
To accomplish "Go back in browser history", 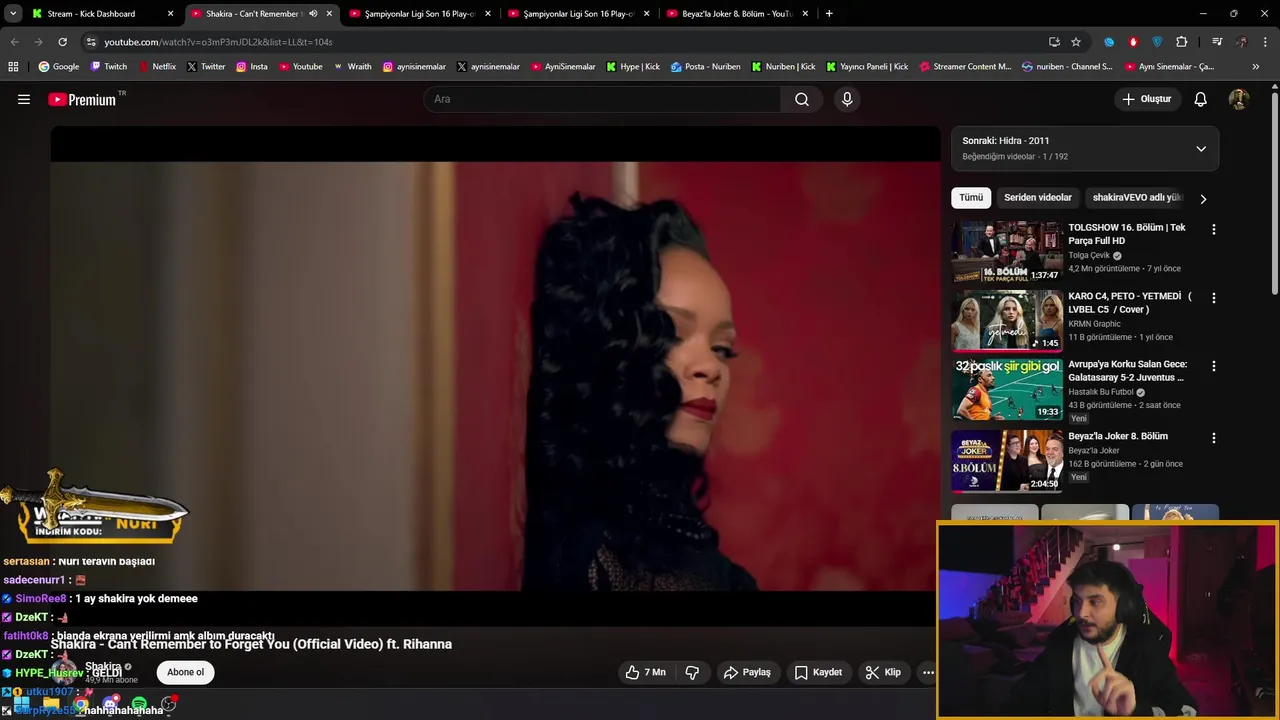I will click(x=14, y=42).
